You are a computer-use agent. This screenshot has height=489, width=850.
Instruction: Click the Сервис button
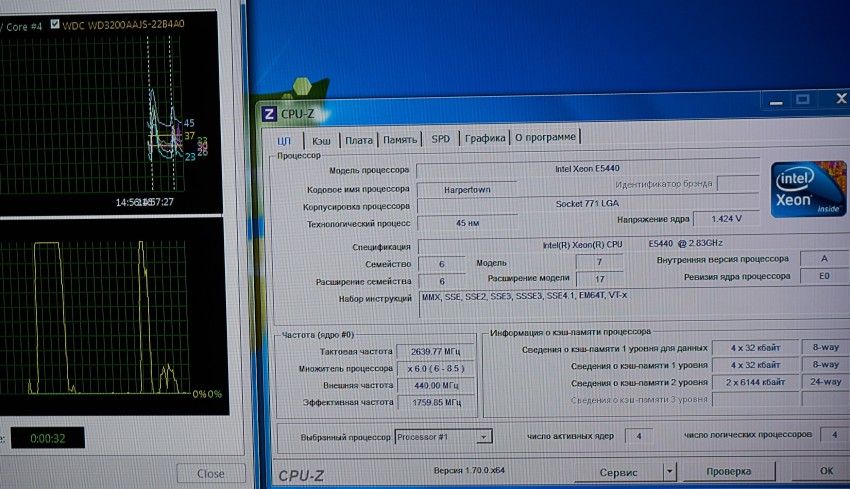[618, 470]
